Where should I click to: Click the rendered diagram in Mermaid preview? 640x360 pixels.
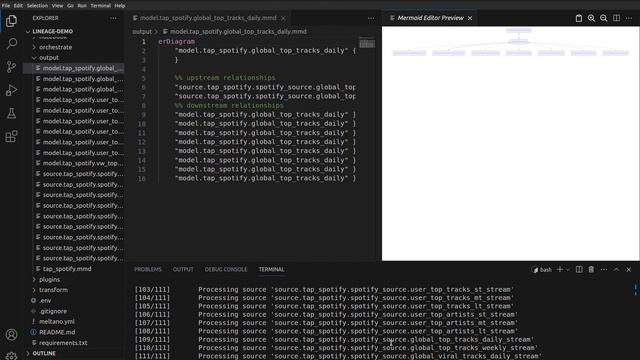pos(511,42)
